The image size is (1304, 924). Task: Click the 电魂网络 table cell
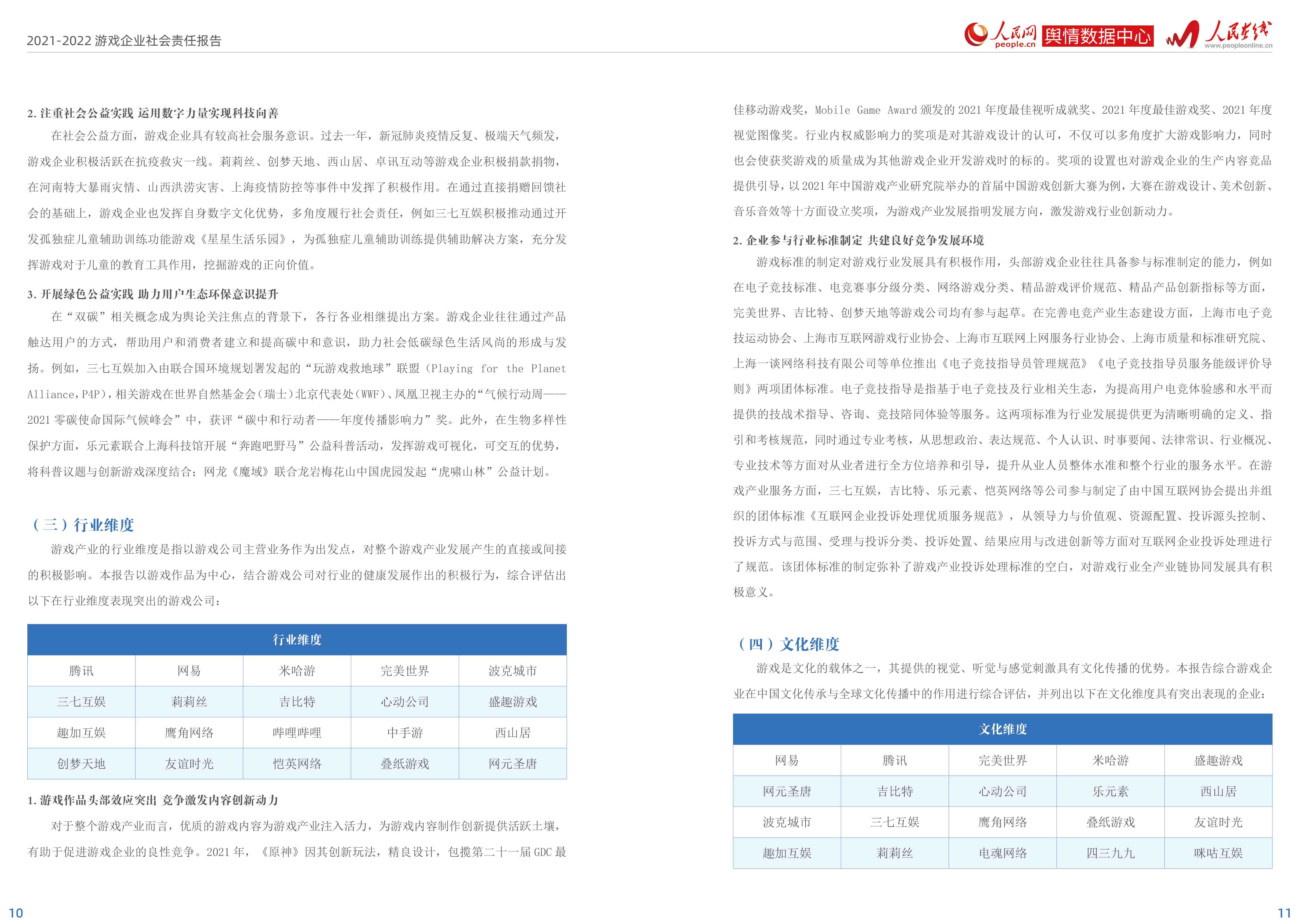[1002, 853]
